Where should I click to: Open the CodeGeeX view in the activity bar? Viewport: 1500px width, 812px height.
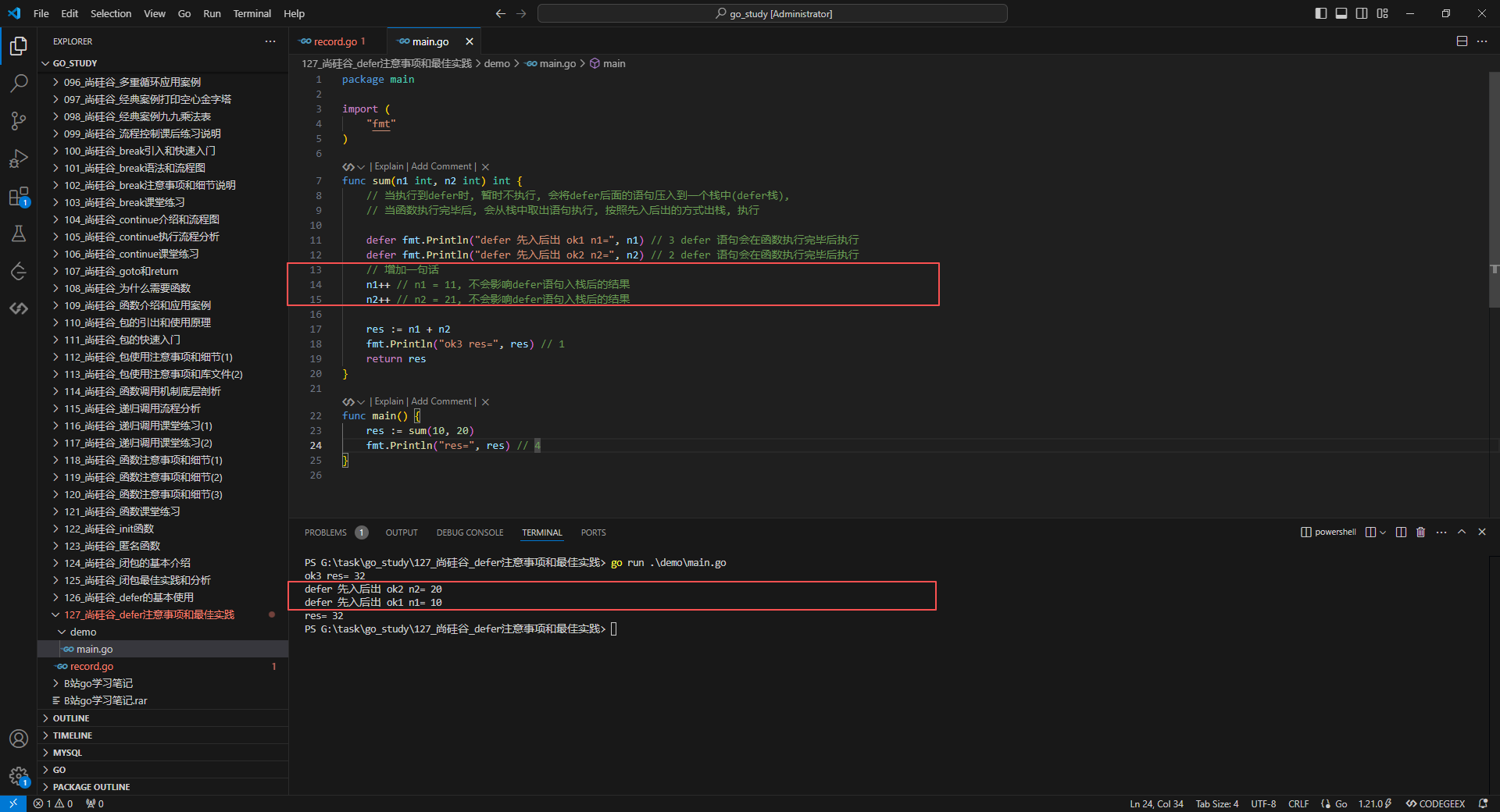click(x=19, y=308)
